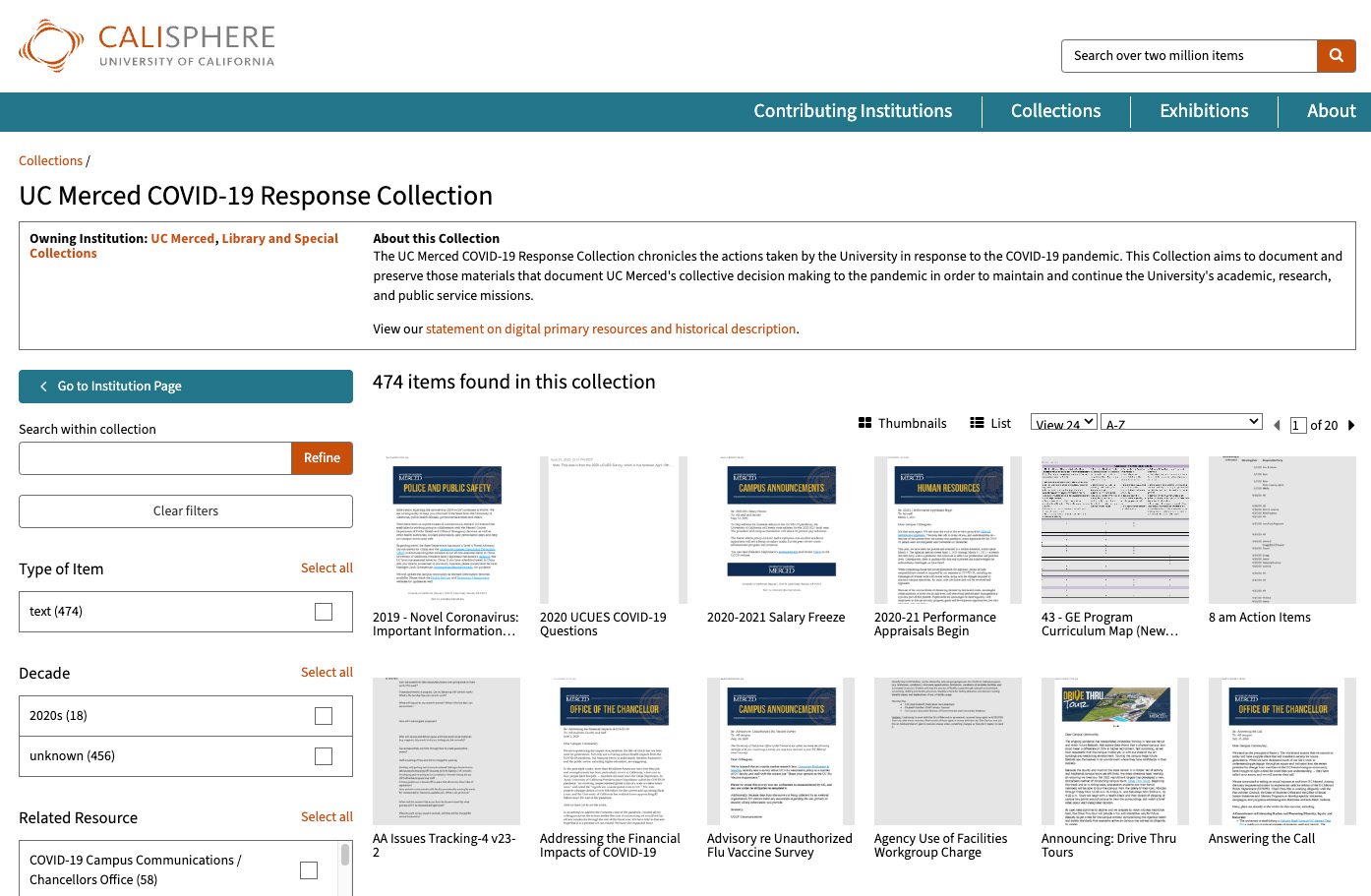Open Addressing the Financial Impacts thumbnail
1371x896 pixels.
(614, 751)
